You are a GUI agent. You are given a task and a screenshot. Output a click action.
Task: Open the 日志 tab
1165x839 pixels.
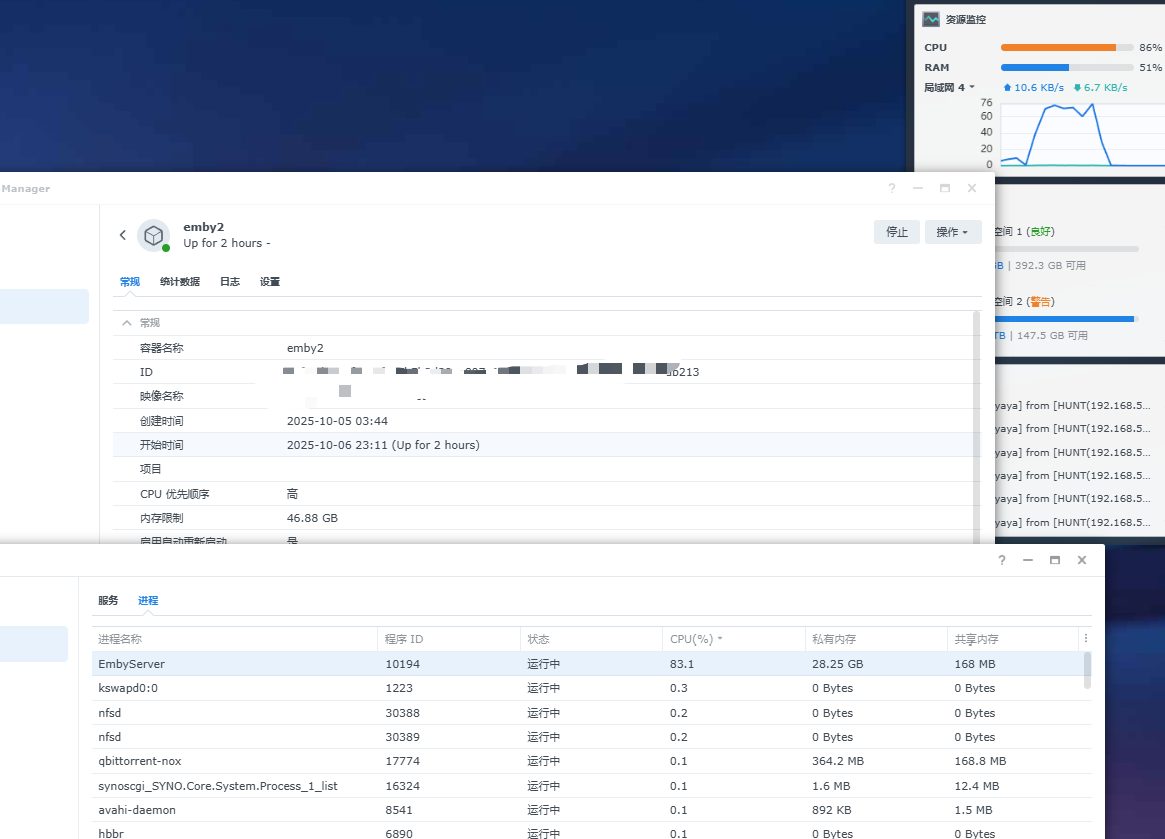[x=230, y=282]
